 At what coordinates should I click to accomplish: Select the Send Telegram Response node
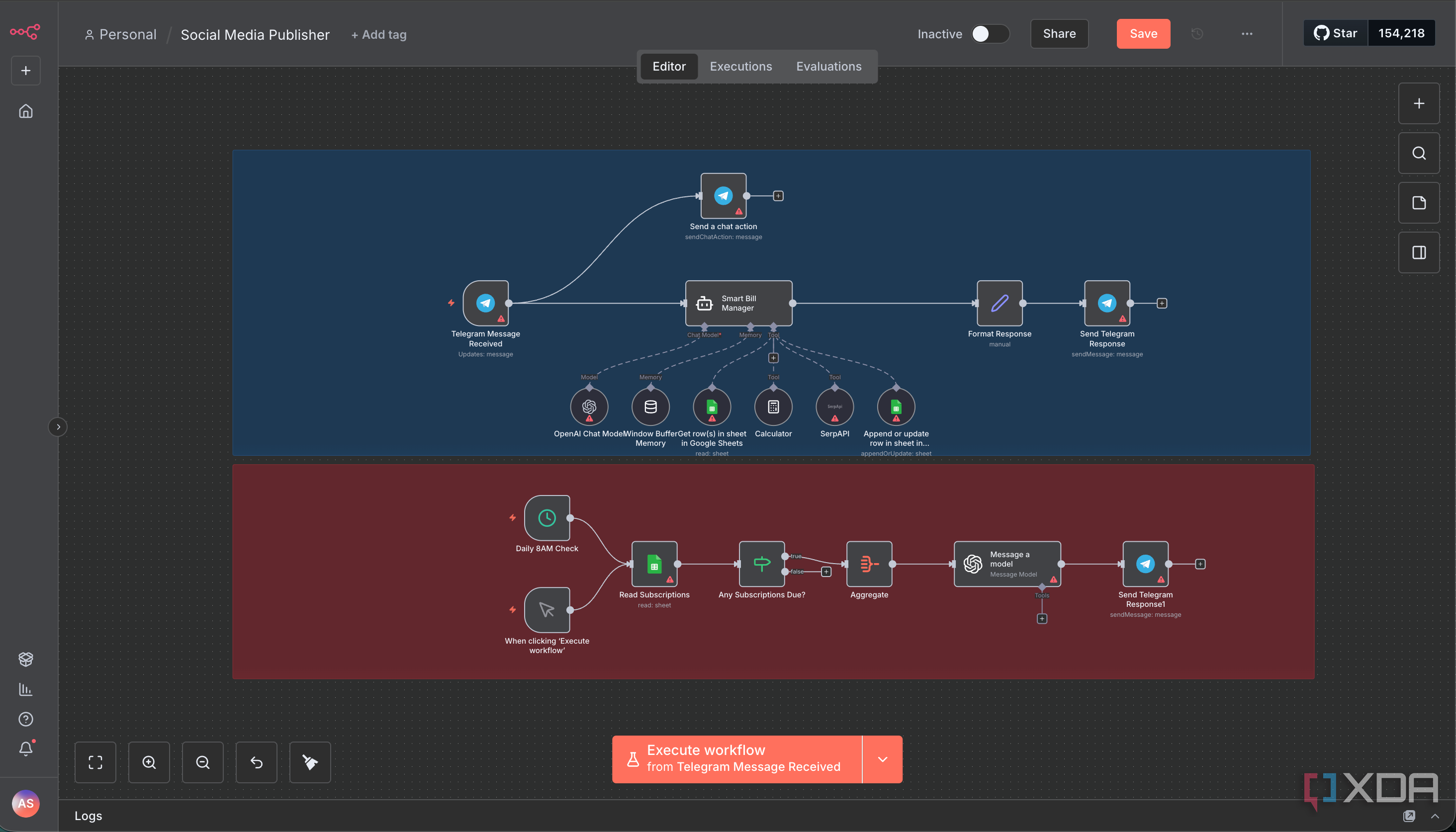click(x=1107, y=303)
